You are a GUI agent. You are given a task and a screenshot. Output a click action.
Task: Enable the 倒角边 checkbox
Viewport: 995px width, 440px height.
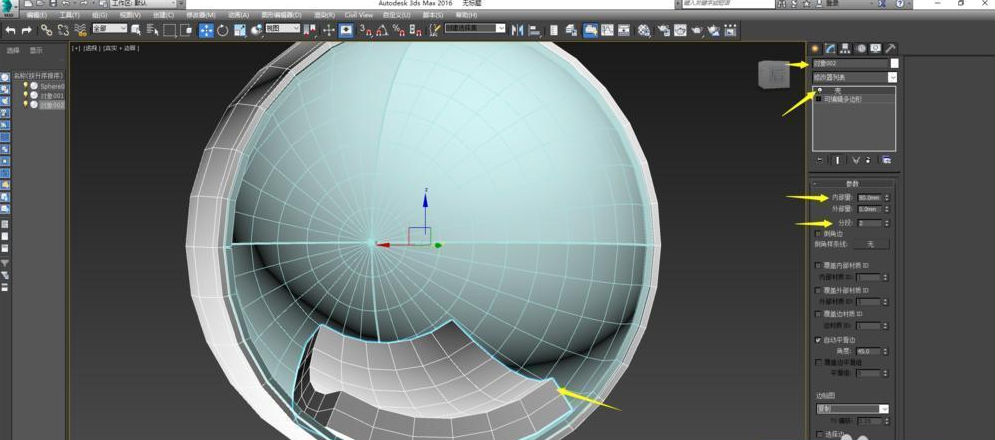[x=818, y=233]
